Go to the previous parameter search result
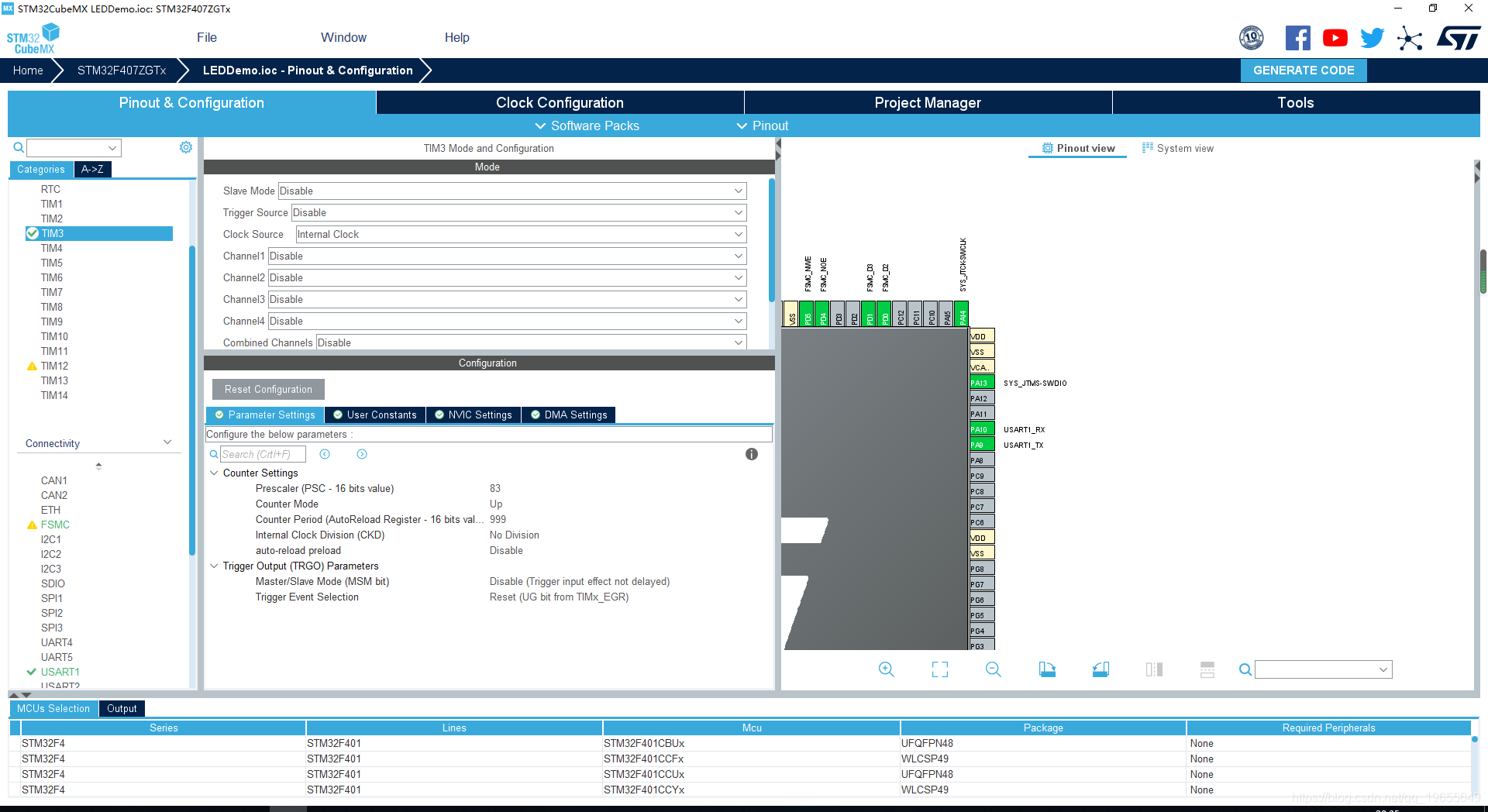 (325, 454)
